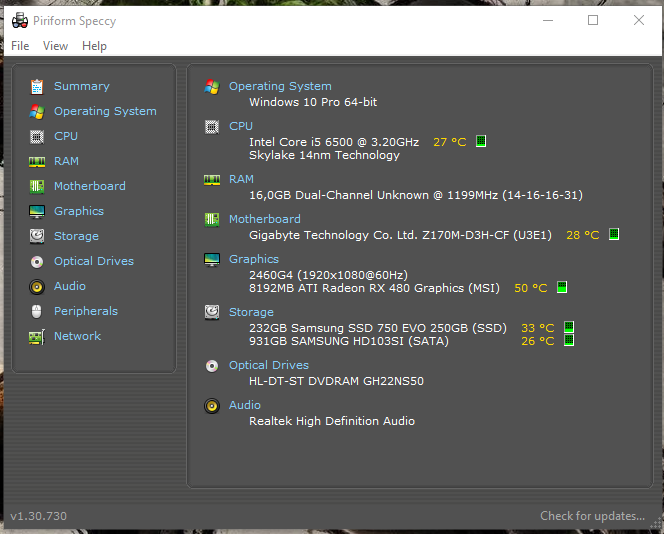Click the HDD temperature indicator beside 26 °C
Image resolution: width=664 pixels, height=534 pixels.
[569, 340]
